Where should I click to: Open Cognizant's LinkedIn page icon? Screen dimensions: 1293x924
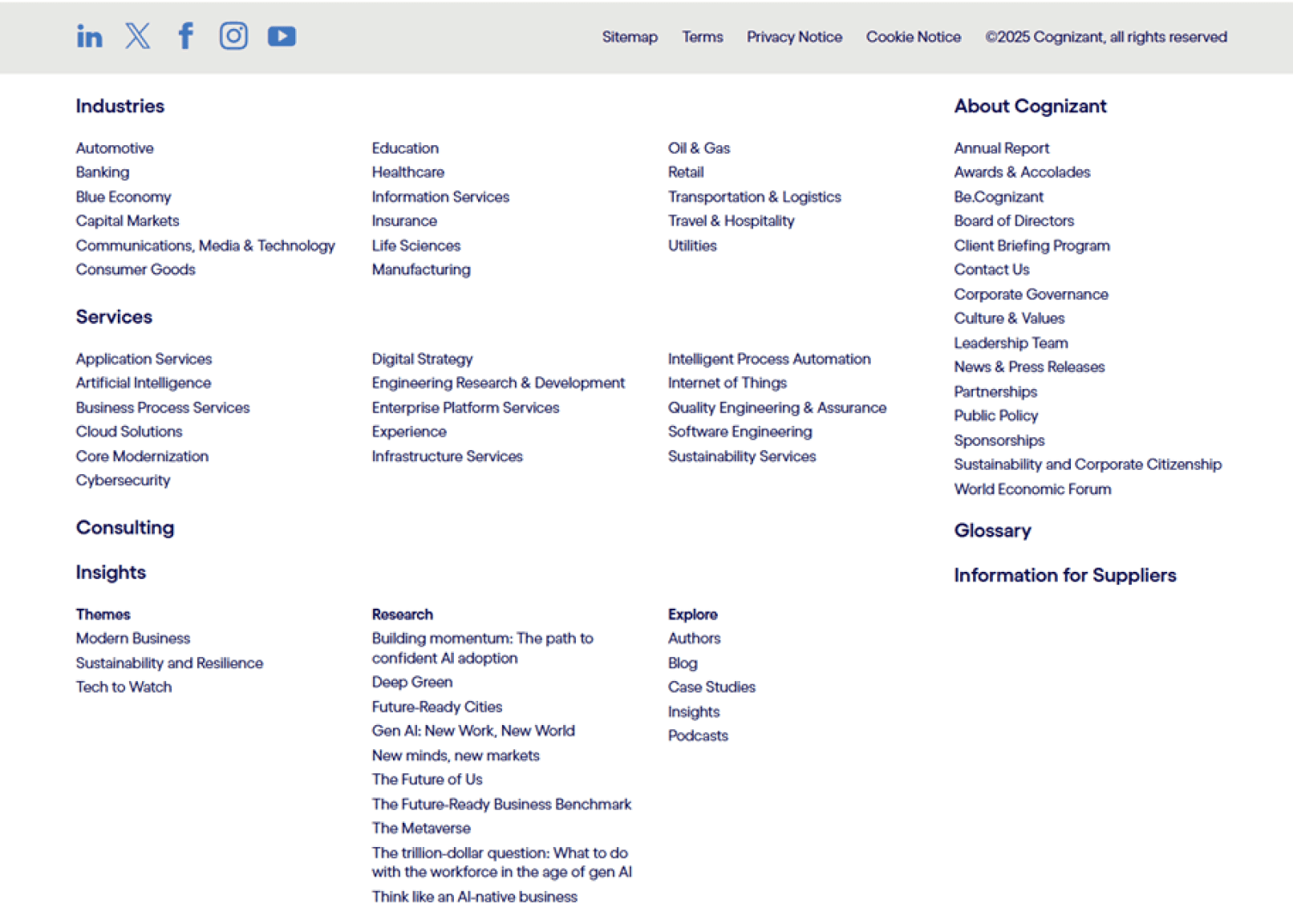tap(89, 36)
